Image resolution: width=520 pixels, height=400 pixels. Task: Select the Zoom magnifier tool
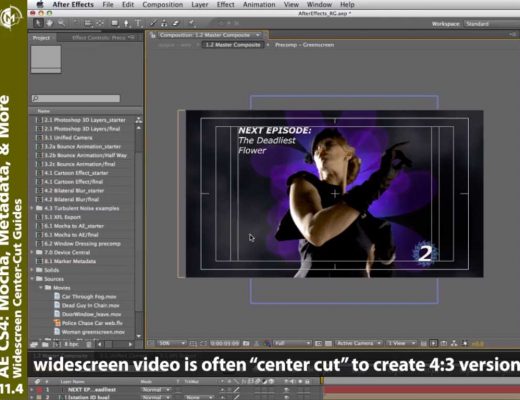point(62,23)
